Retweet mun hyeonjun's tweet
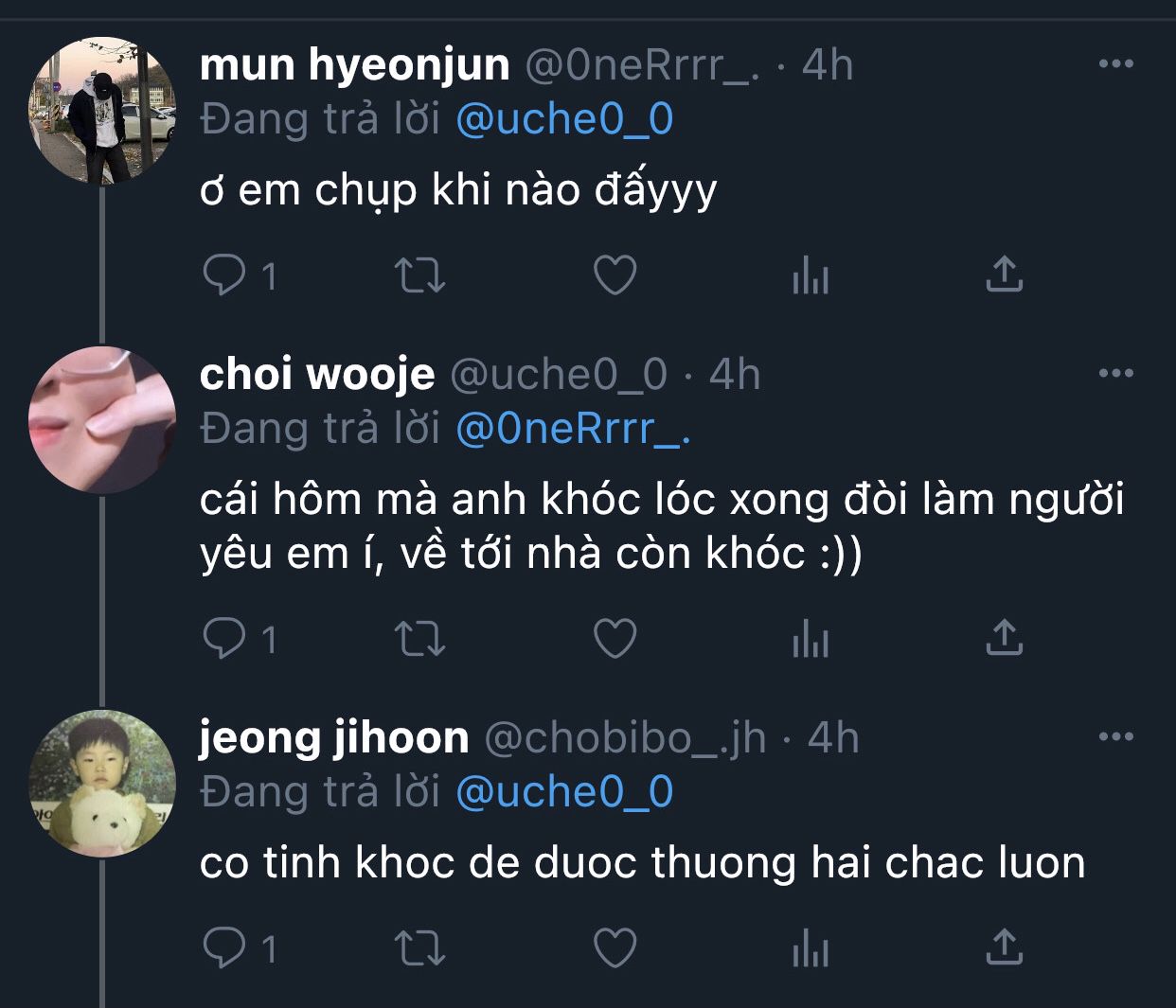 (419, 275)
